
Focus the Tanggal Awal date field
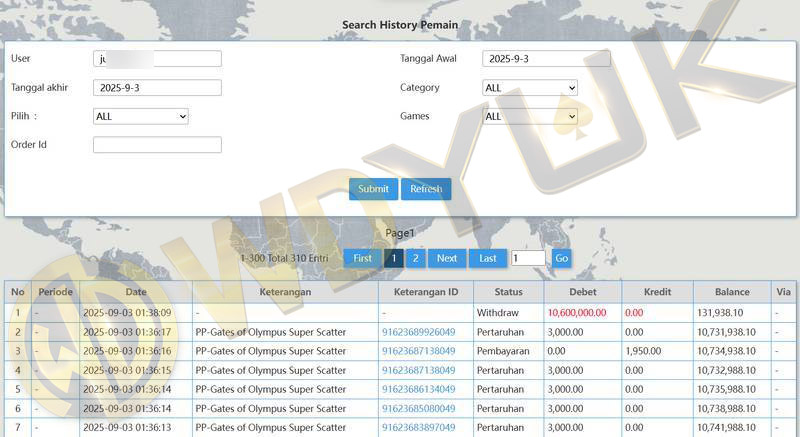(x=546, y=59)
